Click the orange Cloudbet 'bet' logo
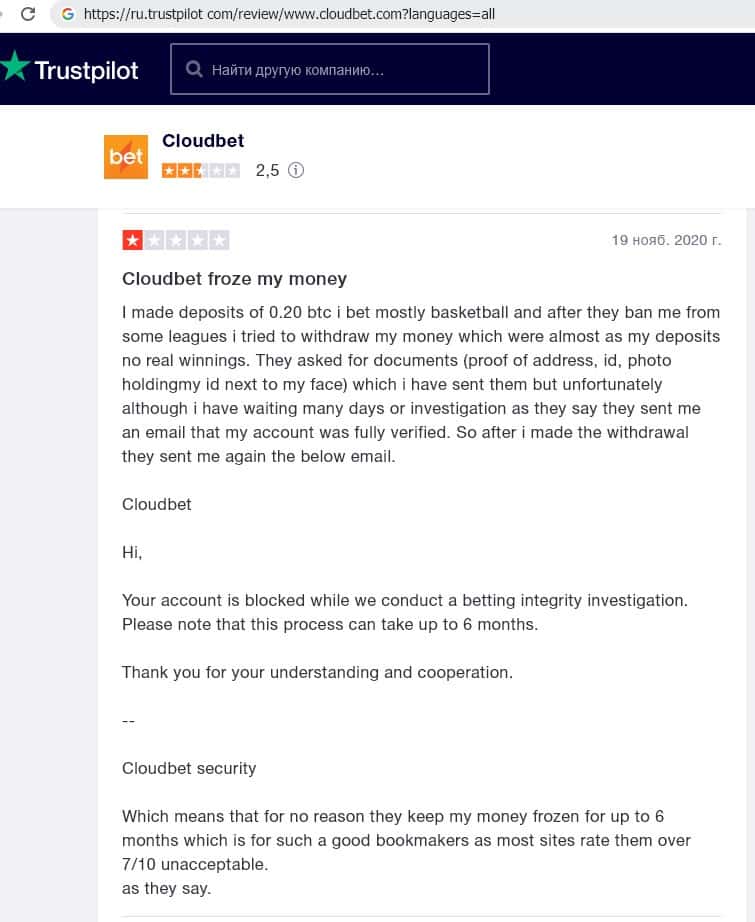Screen dimensions: 755x922 tap(126, 157)
